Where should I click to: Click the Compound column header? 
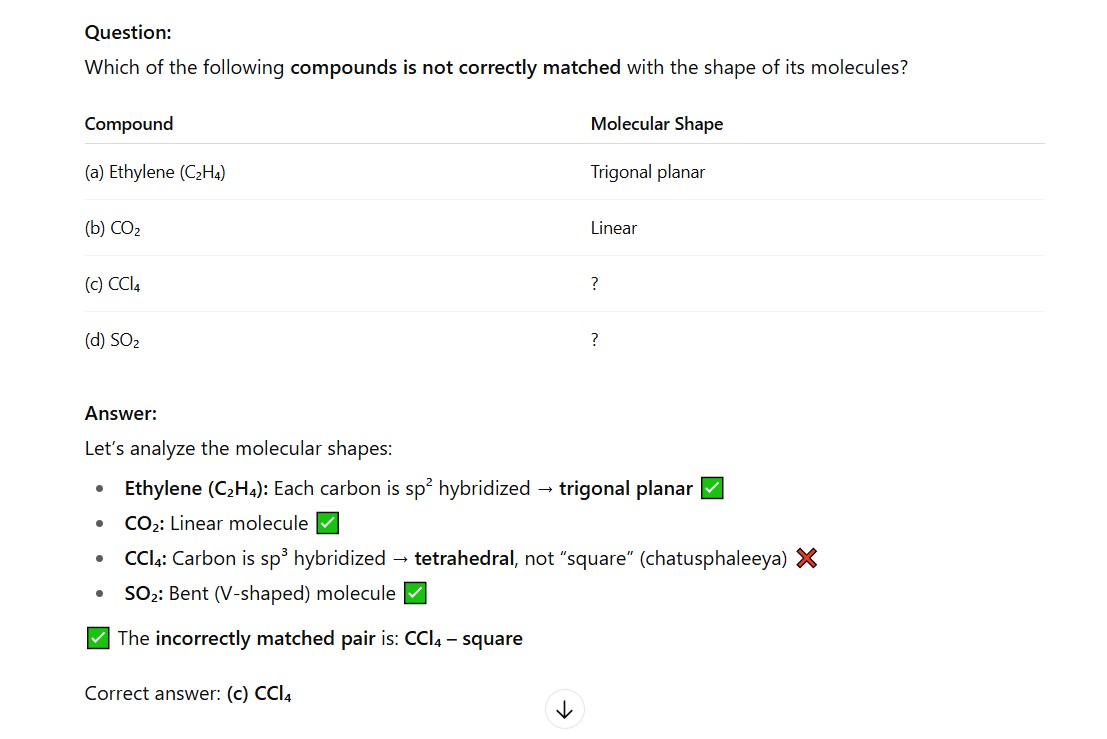(129, 124)
